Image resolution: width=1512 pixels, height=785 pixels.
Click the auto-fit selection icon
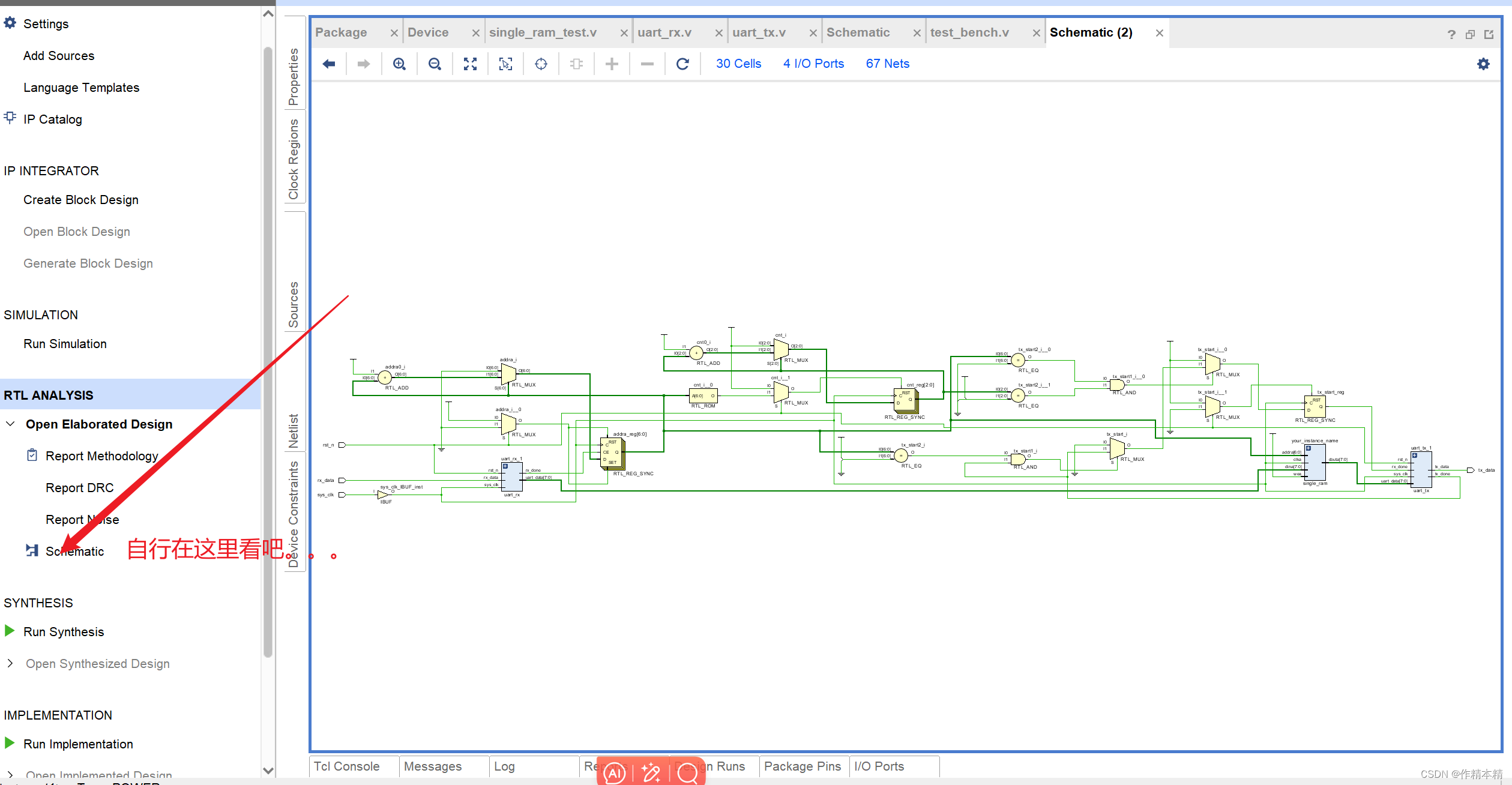541,64
